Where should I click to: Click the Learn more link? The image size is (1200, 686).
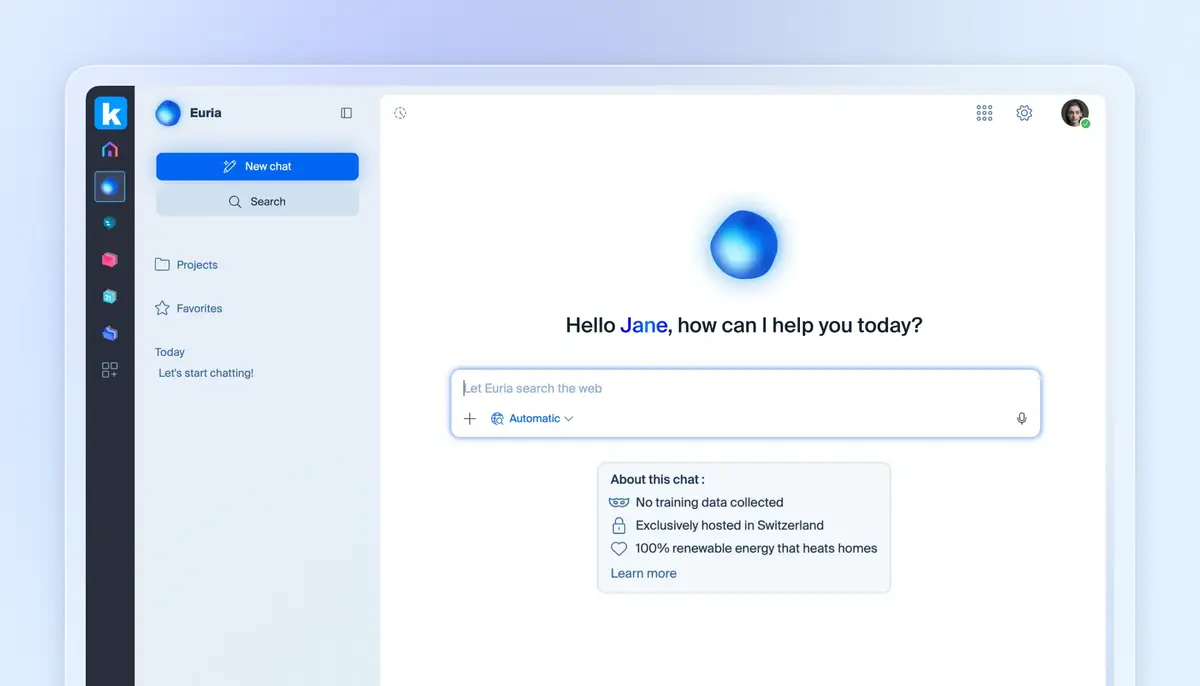tap(643, 574)
